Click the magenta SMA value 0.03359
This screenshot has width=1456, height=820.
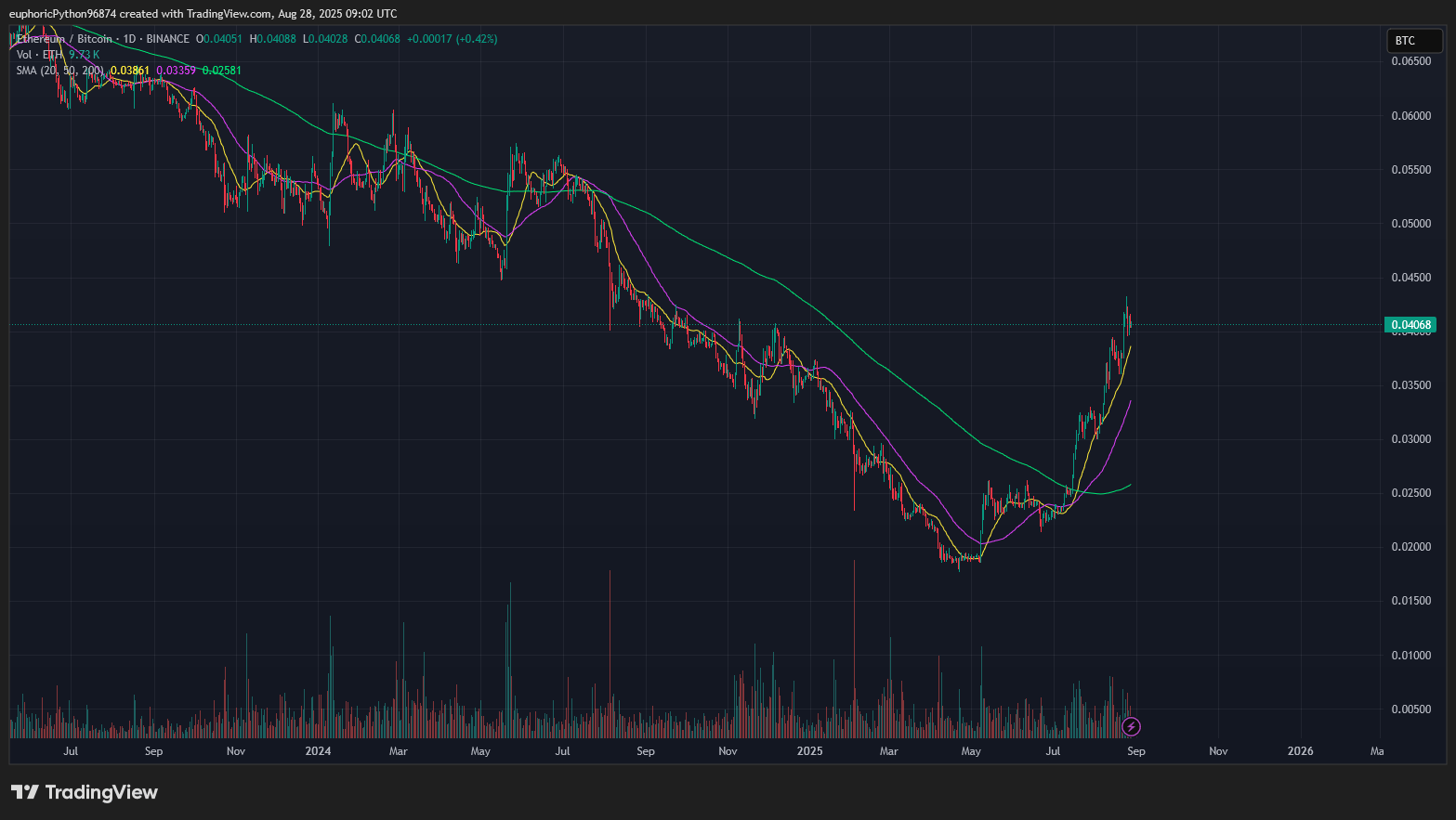(x=176, y=71)
